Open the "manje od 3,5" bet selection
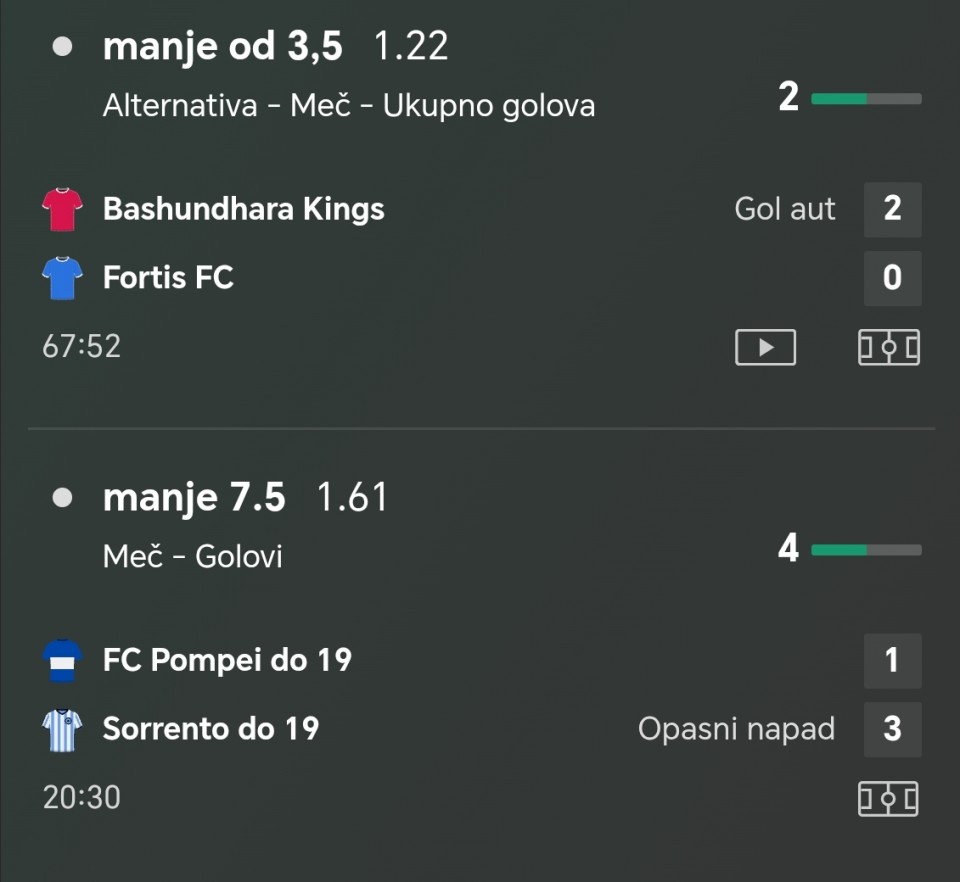Image resolution: width=960 pixels, height=882 pixels. 222,47
